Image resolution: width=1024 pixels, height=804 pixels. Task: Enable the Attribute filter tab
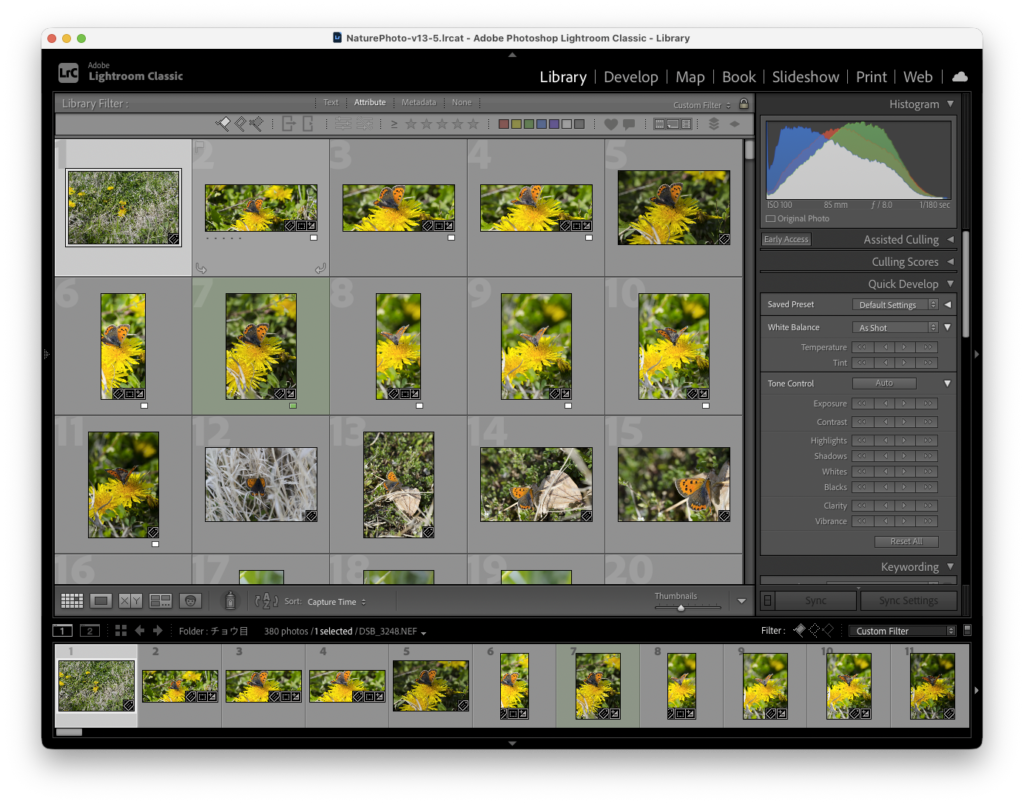[370, 101]
